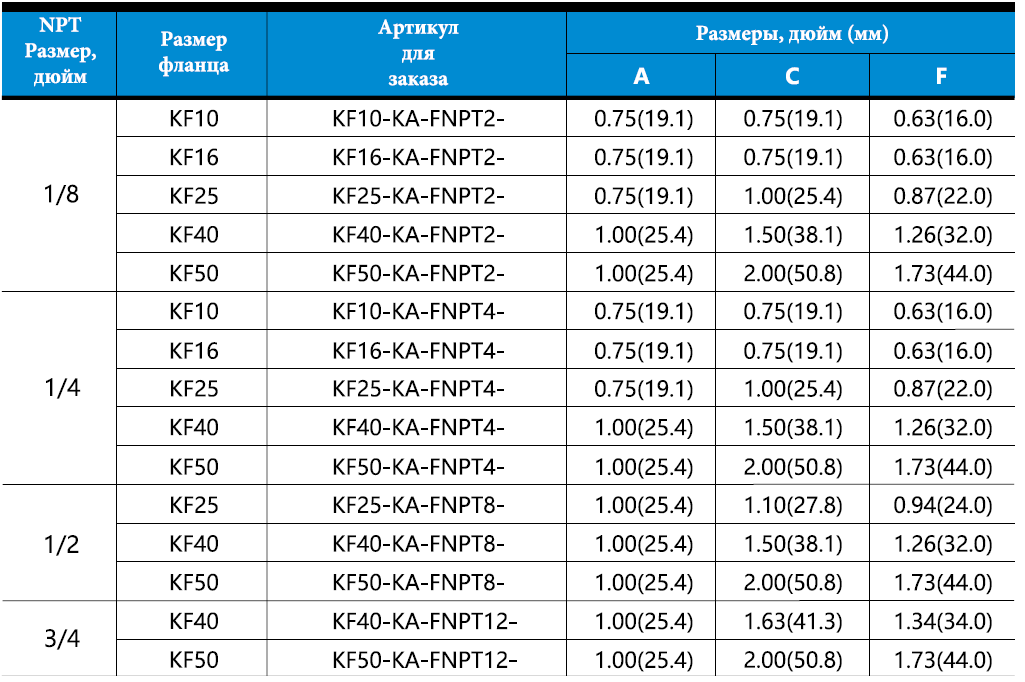
Task: Click article KF25-KA-FNPT4-
Action: coord(417,388)
